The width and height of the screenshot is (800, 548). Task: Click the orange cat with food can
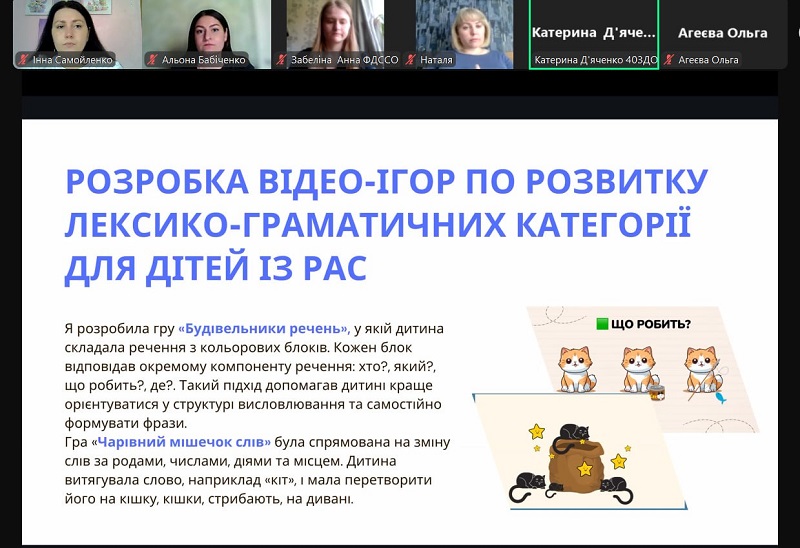(641, 371)
